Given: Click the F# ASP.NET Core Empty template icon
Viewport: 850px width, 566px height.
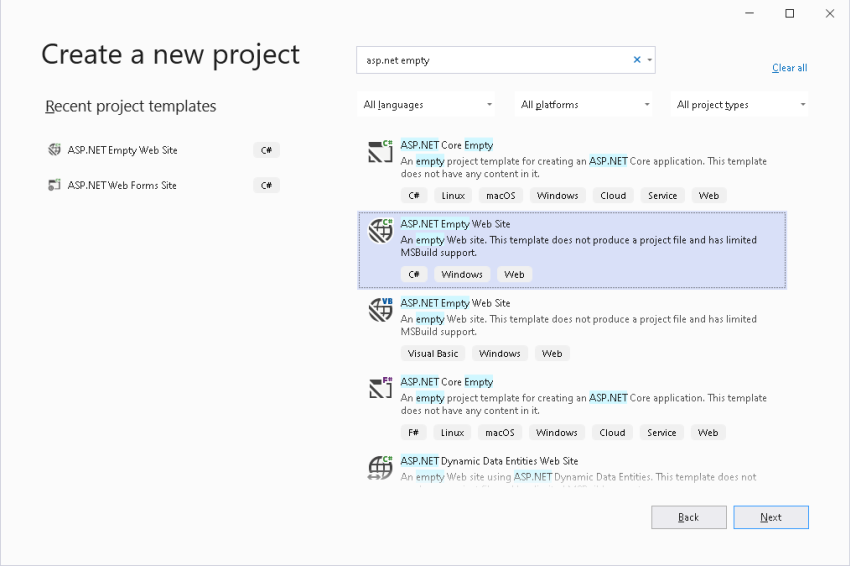Looking at the screenshot, I should coord(381,388).
